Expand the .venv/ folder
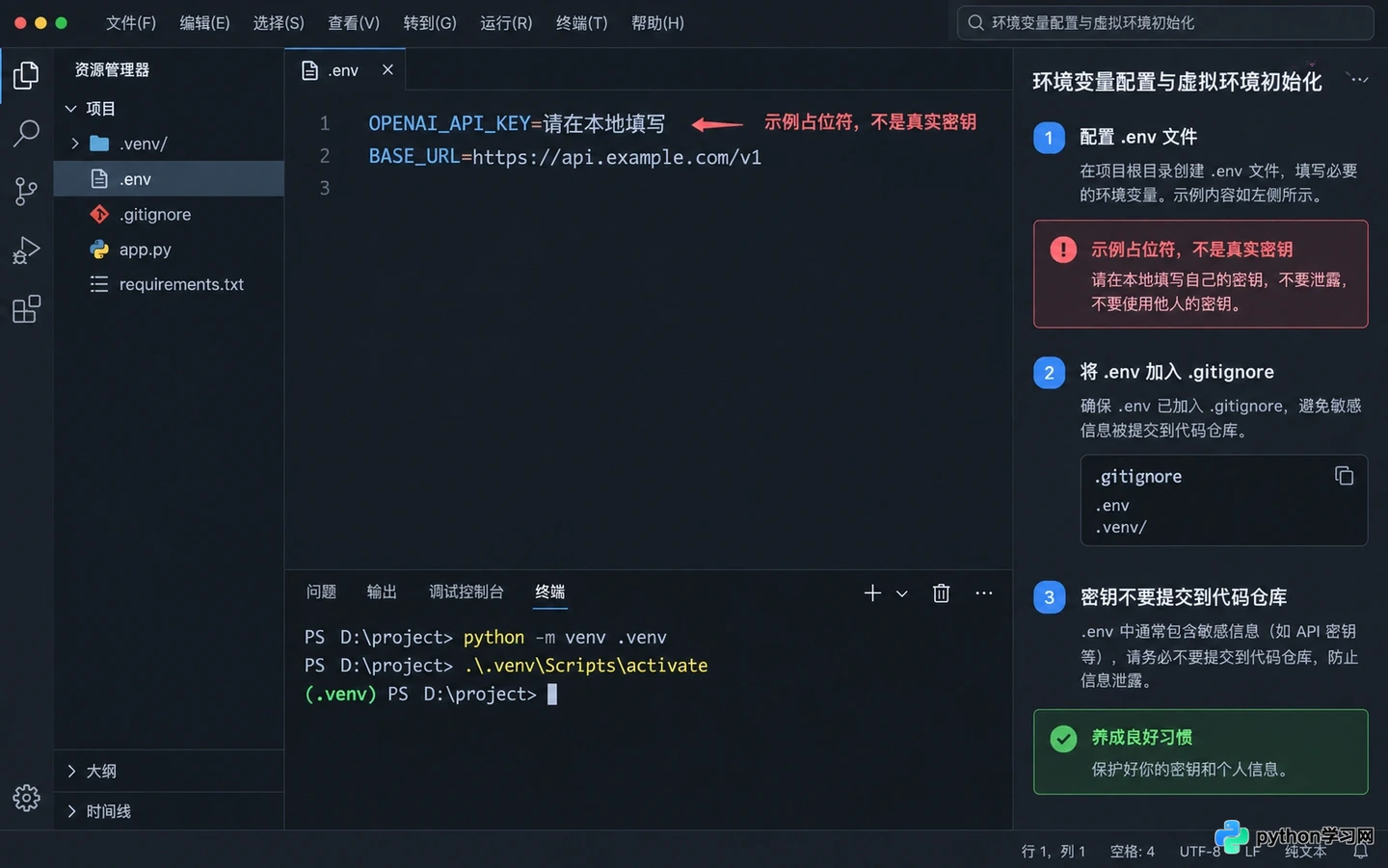The image size is (1388, 868). [75, 144]
